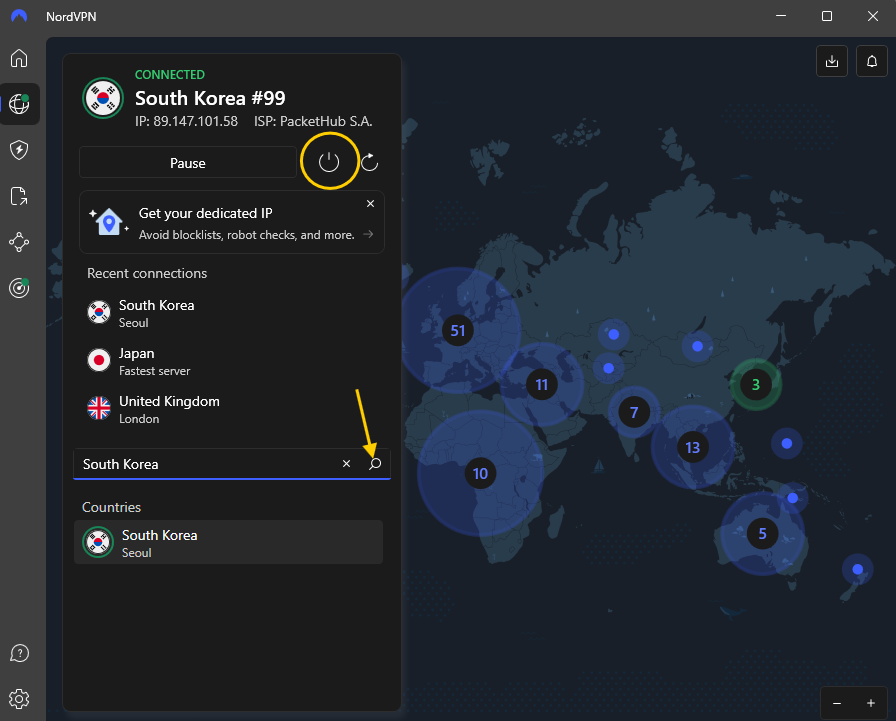Click the South Korea #99 server title
This screenshot has height=721, width=896.
pos(210,98)
